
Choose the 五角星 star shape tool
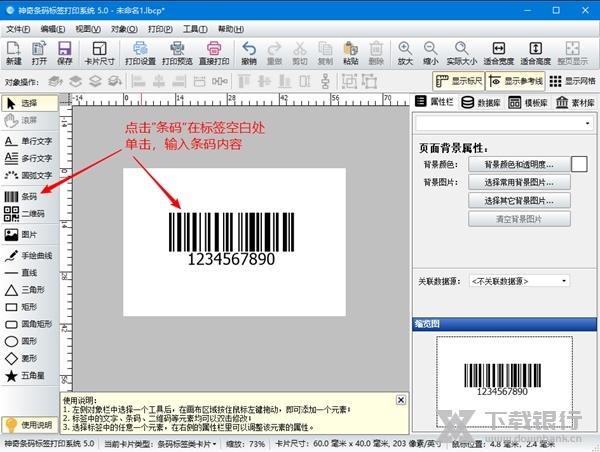30,376
